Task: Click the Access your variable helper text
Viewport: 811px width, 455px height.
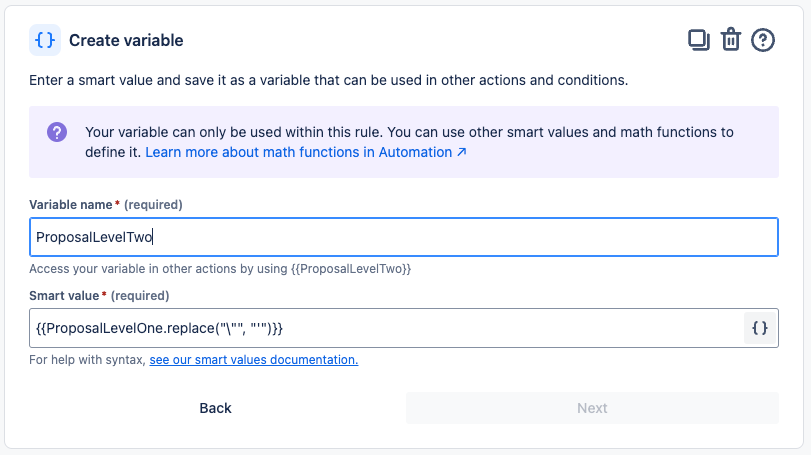Action: pos(220,269)
